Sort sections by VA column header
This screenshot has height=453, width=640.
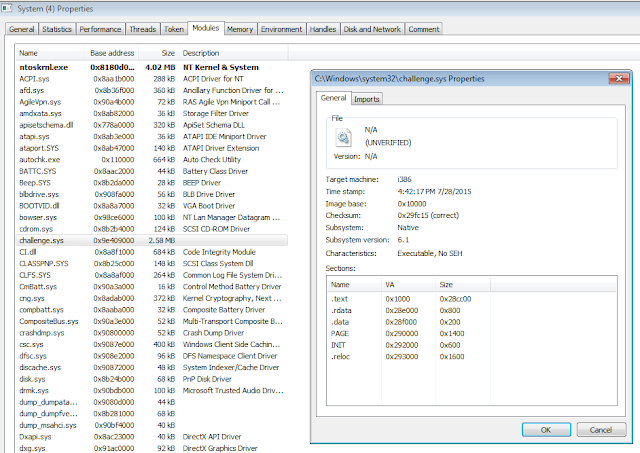pyautogui.click(x=409, y=284)
